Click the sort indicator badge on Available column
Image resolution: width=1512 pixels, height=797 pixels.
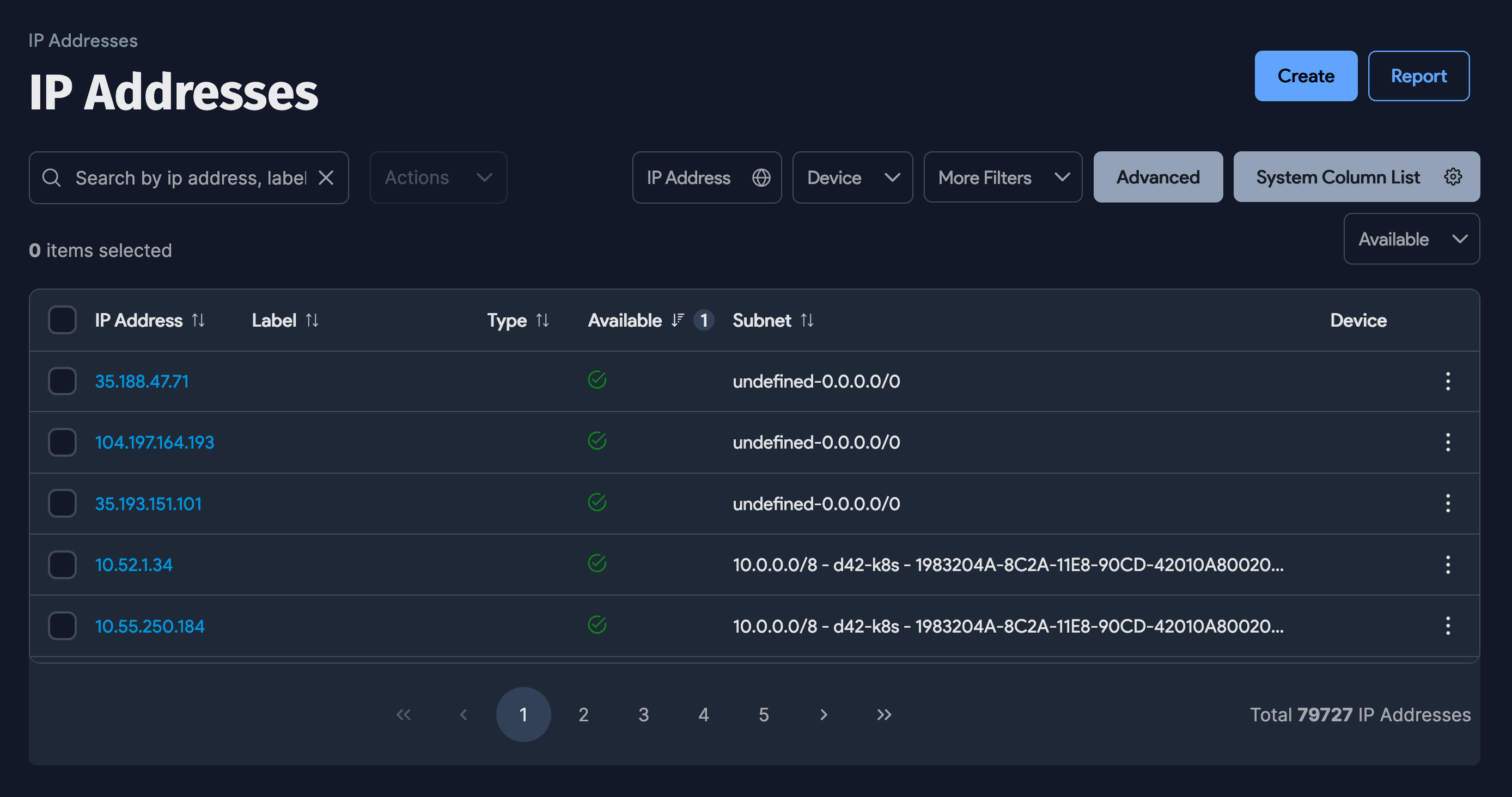tap(704, 320)
